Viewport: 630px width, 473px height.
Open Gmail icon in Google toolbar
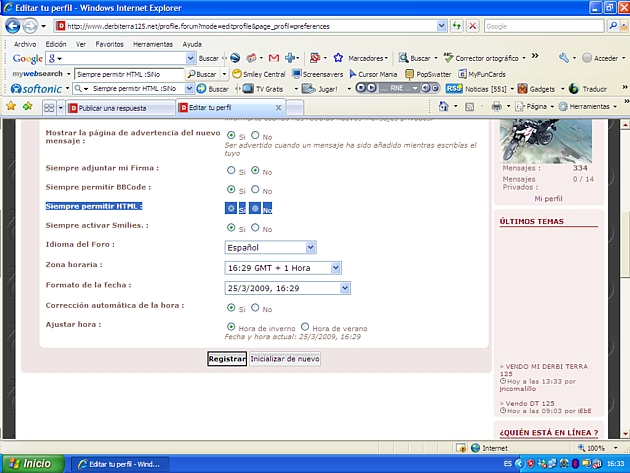click(x=274, y=58)
